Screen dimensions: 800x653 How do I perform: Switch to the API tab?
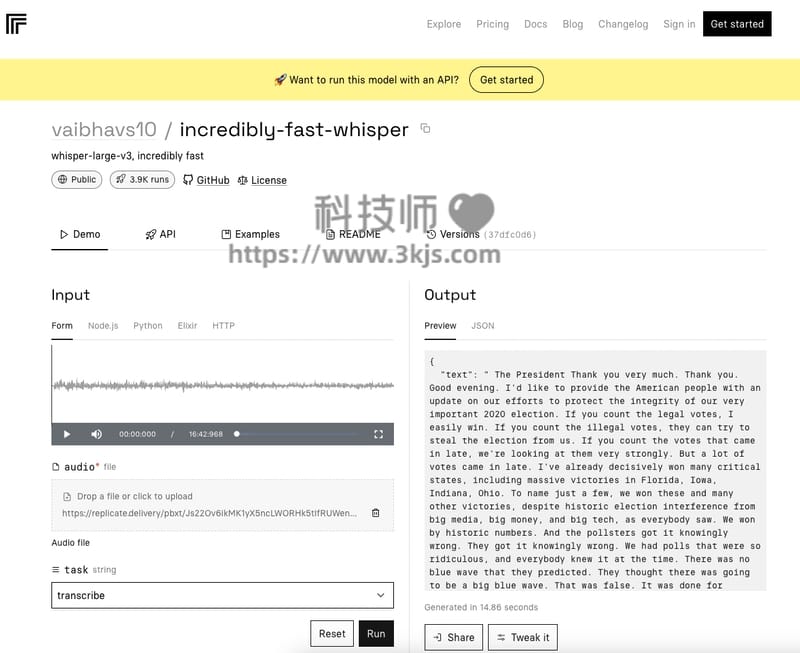[x=161, y=235]
